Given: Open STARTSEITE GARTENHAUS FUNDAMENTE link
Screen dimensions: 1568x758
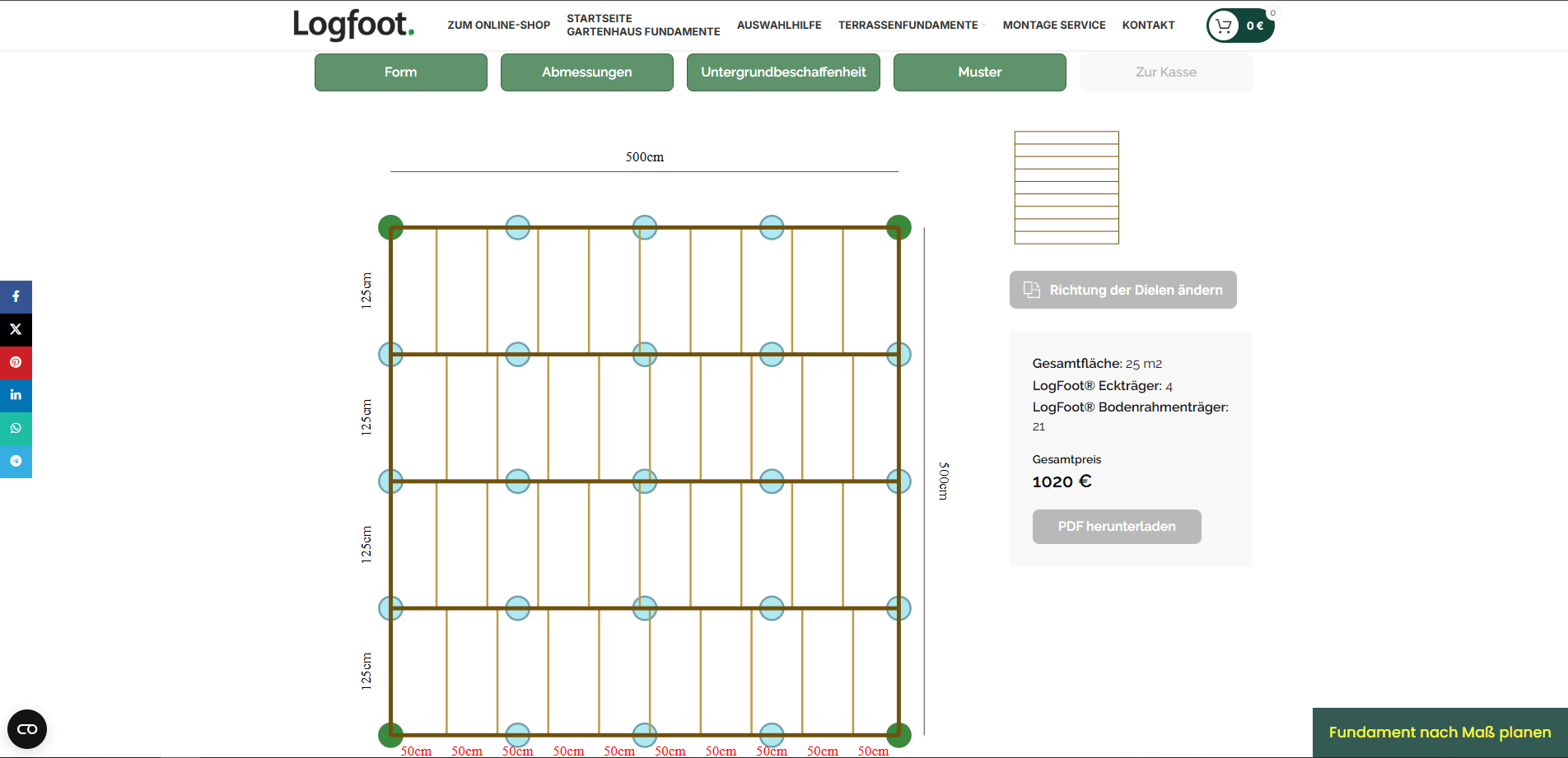Looking at the screenshot, I should [x=643, y=25].
